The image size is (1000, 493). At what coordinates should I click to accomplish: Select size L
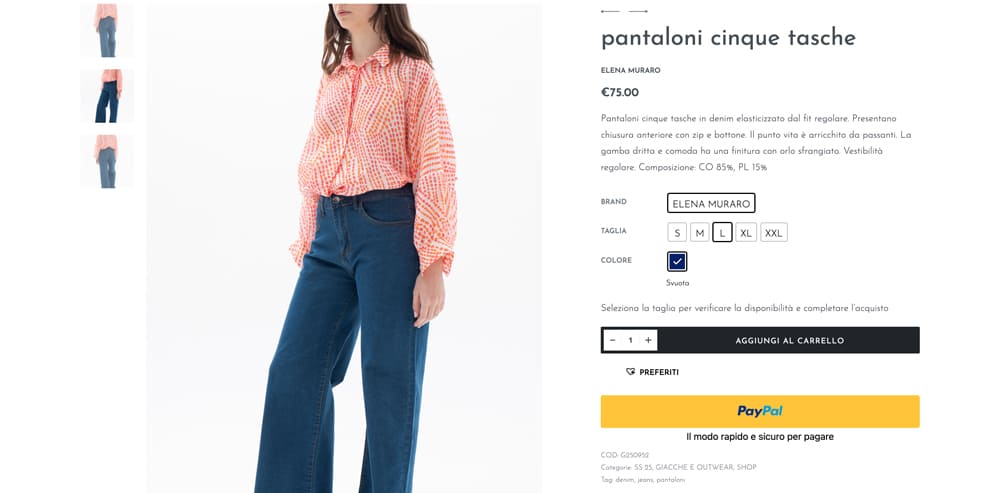point(722,232)
